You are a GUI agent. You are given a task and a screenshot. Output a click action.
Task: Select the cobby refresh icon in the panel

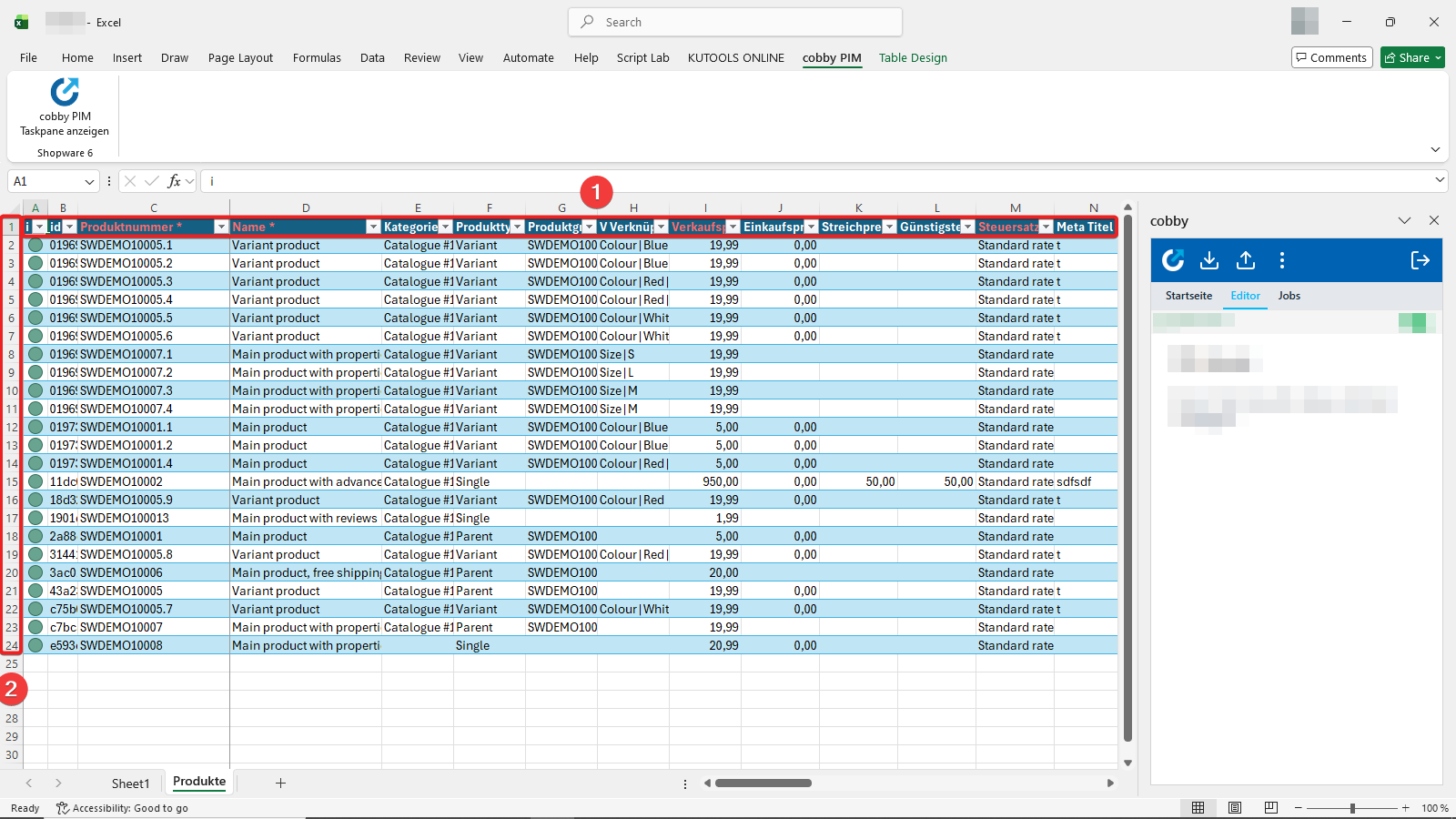(1173, 260)
